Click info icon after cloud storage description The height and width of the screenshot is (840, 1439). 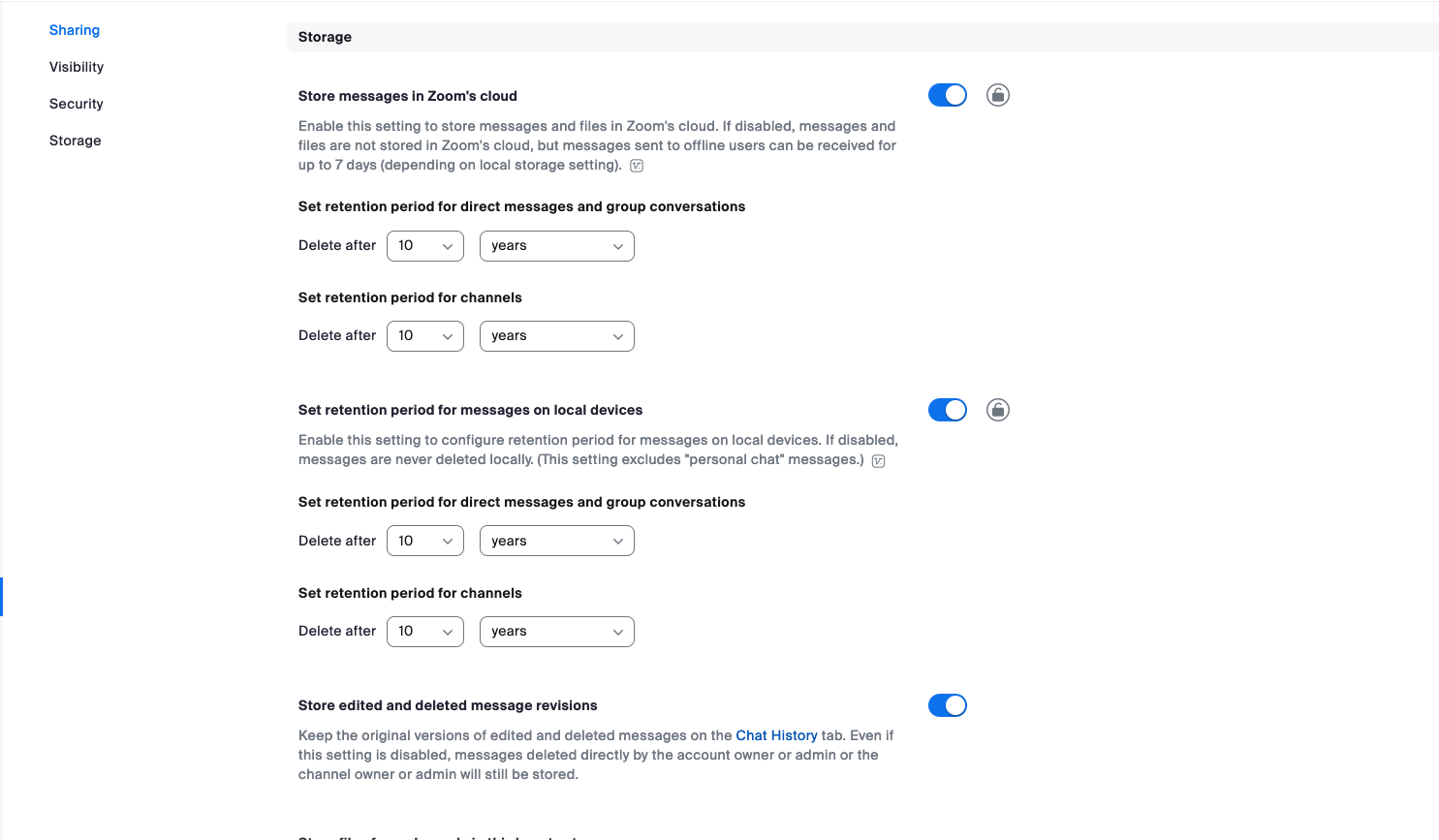(637, 166)
